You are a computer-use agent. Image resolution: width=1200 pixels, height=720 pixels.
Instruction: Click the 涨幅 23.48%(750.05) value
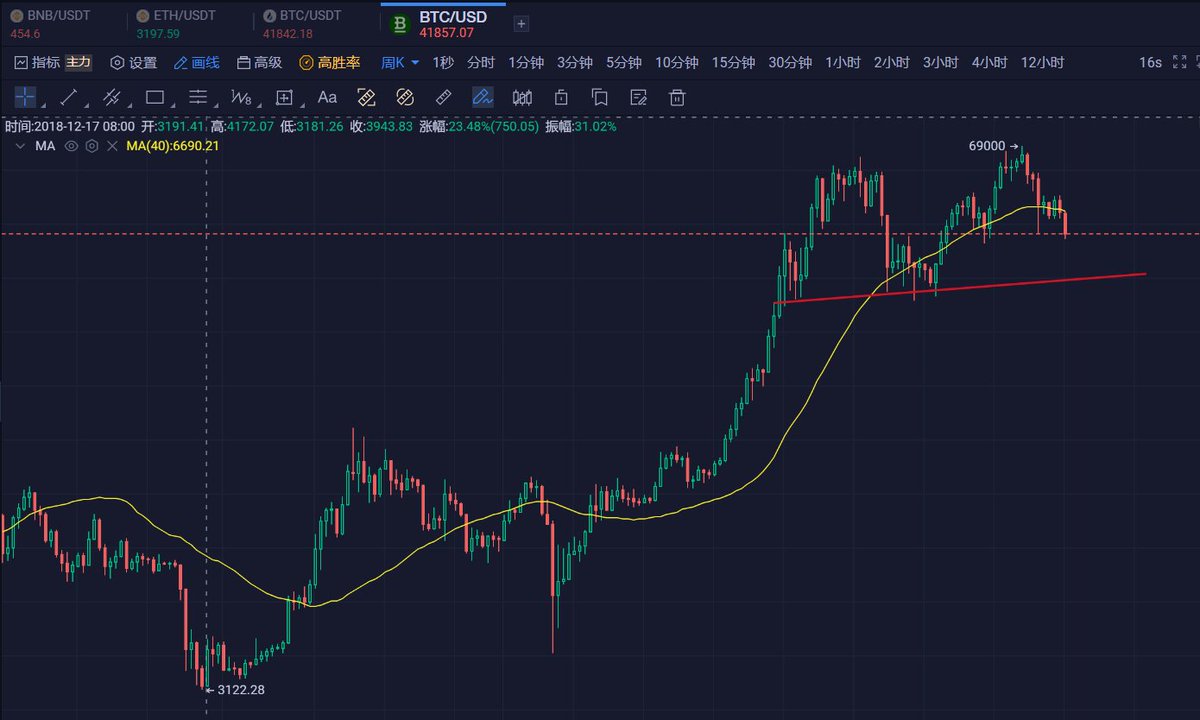[479, 127]
